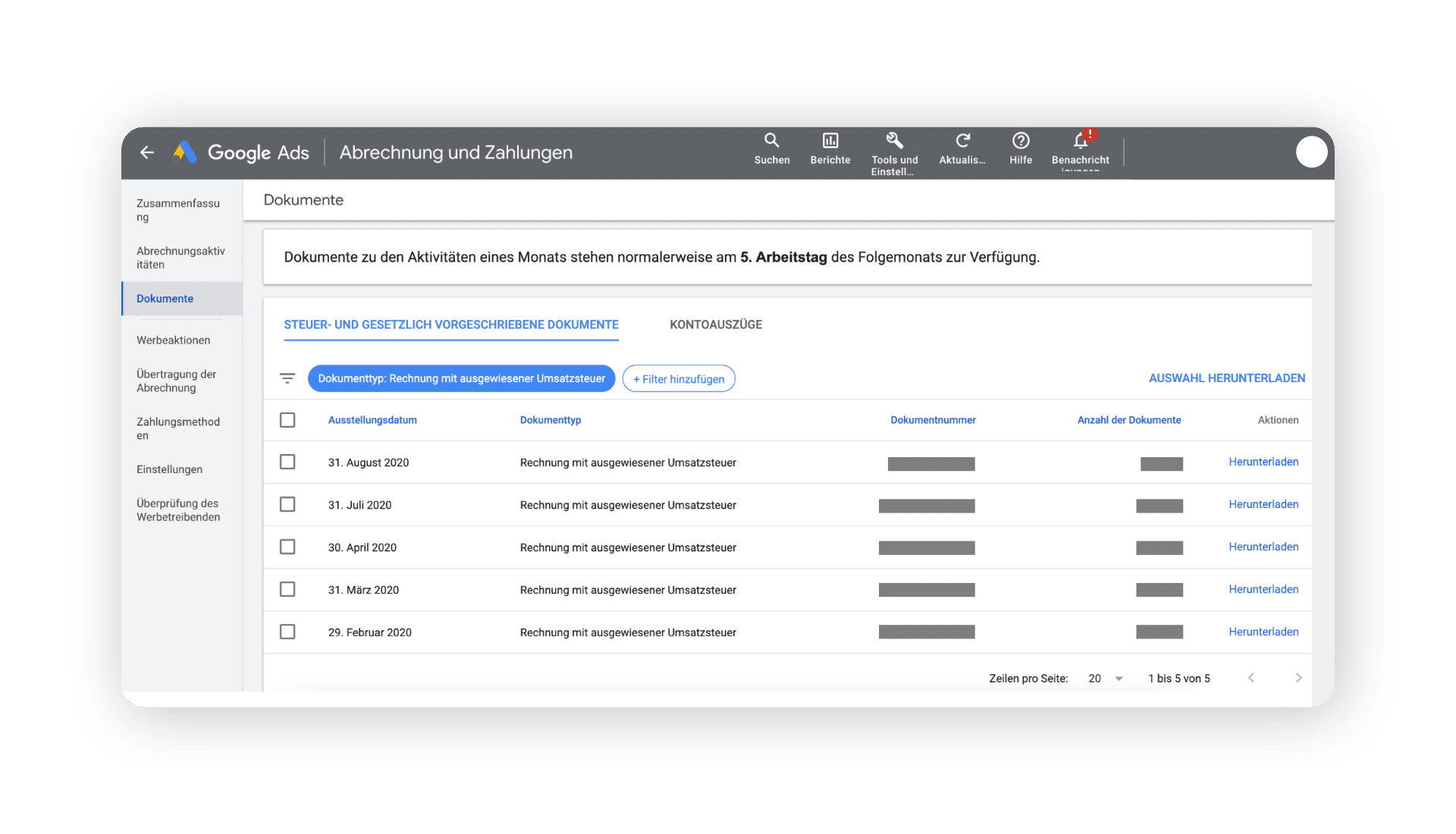Go back with the arrow icon

(x=147, y=152)
